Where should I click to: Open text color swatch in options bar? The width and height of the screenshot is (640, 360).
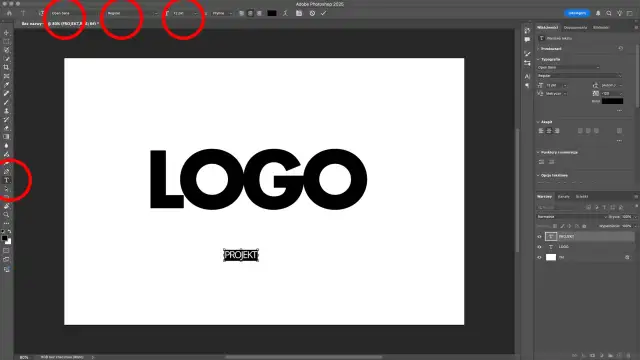[272, 13]
